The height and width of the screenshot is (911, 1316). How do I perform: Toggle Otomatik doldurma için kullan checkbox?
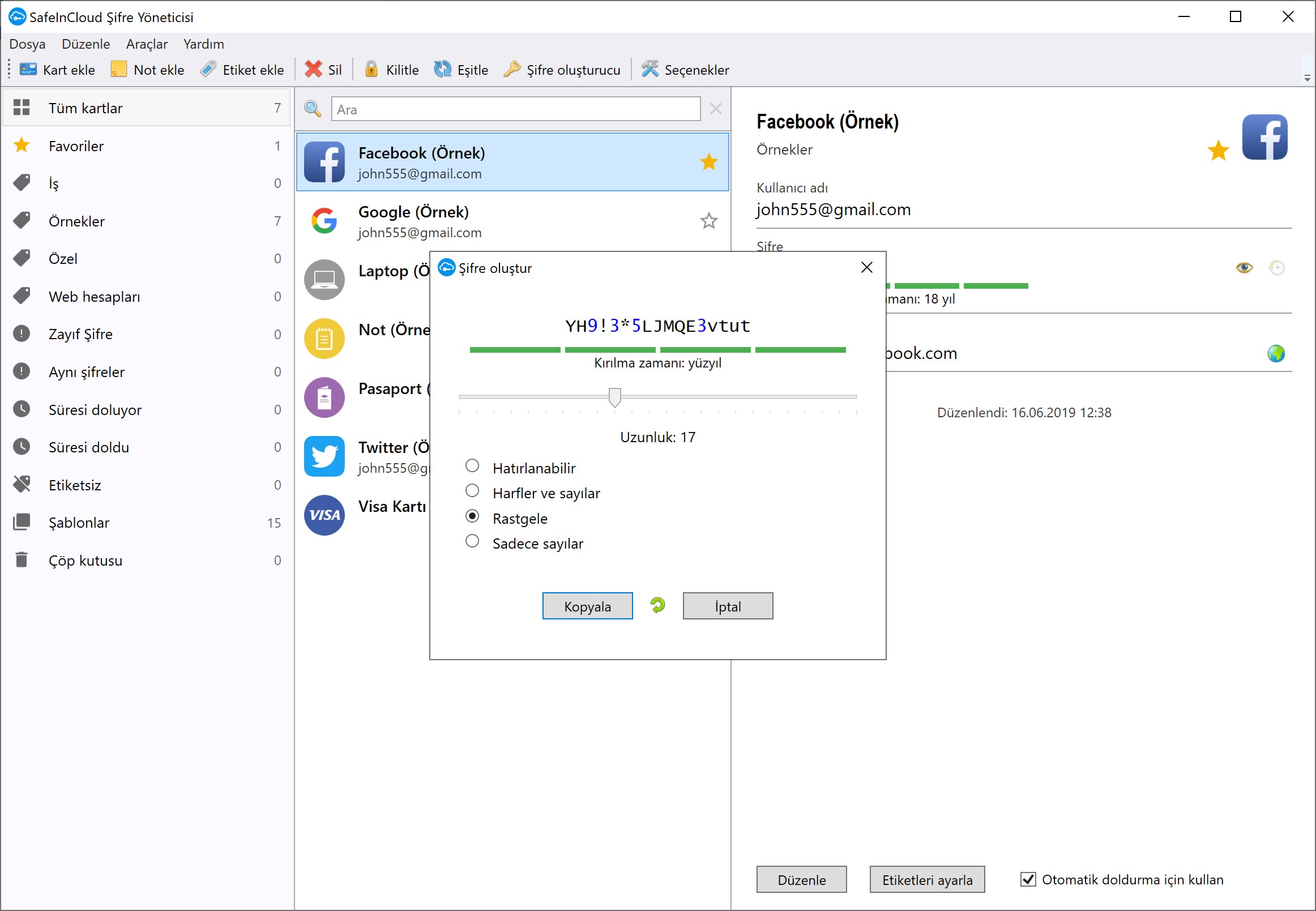1028,880
